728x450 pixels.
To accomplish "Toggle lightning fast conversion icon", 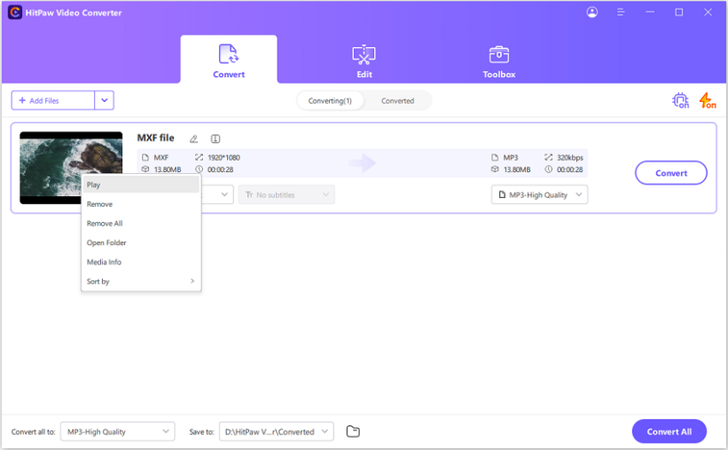I will [x=707, y=100].
